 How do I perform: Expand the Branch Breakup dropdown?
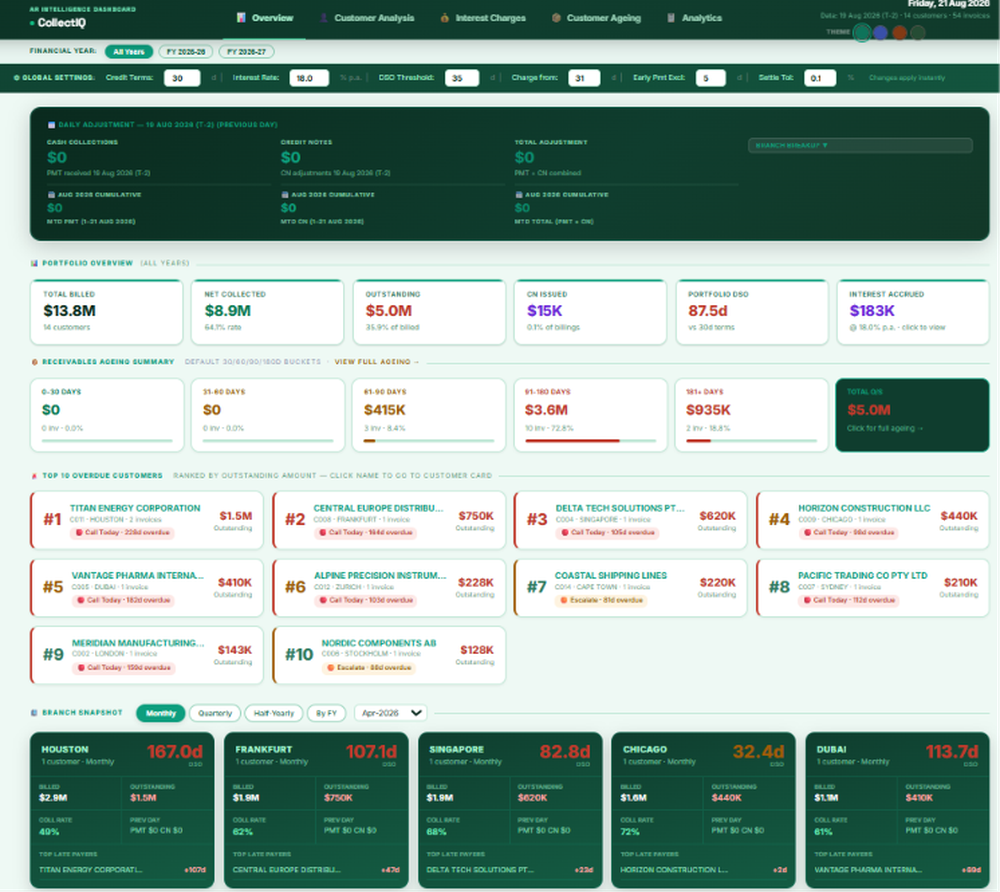[x=860, y=145]
